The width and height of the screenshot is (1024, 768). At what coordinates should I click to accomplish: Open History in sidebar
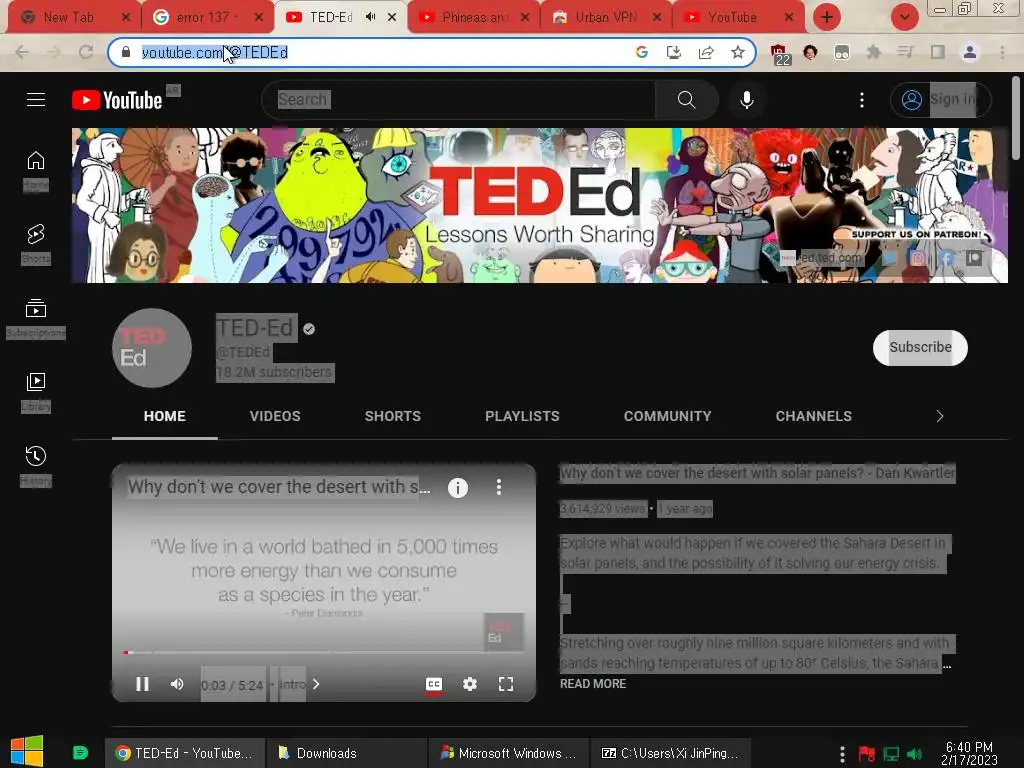(x=36, y=466)
